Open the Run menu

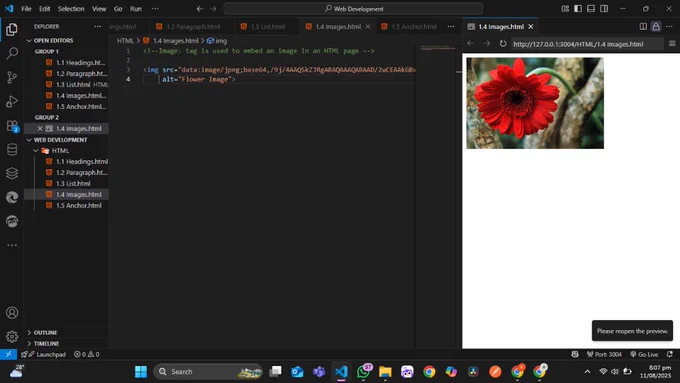pos(136,9)
